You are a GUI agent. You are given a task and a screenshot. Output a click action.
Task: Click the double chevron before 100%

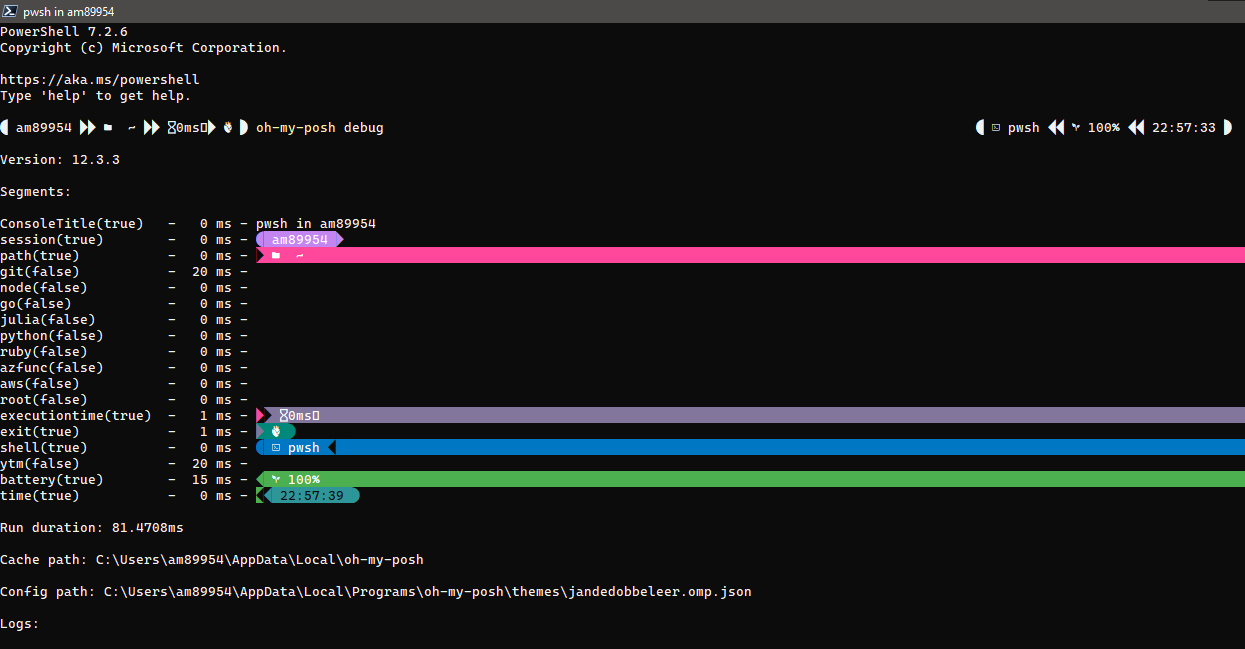point(1057,127)
